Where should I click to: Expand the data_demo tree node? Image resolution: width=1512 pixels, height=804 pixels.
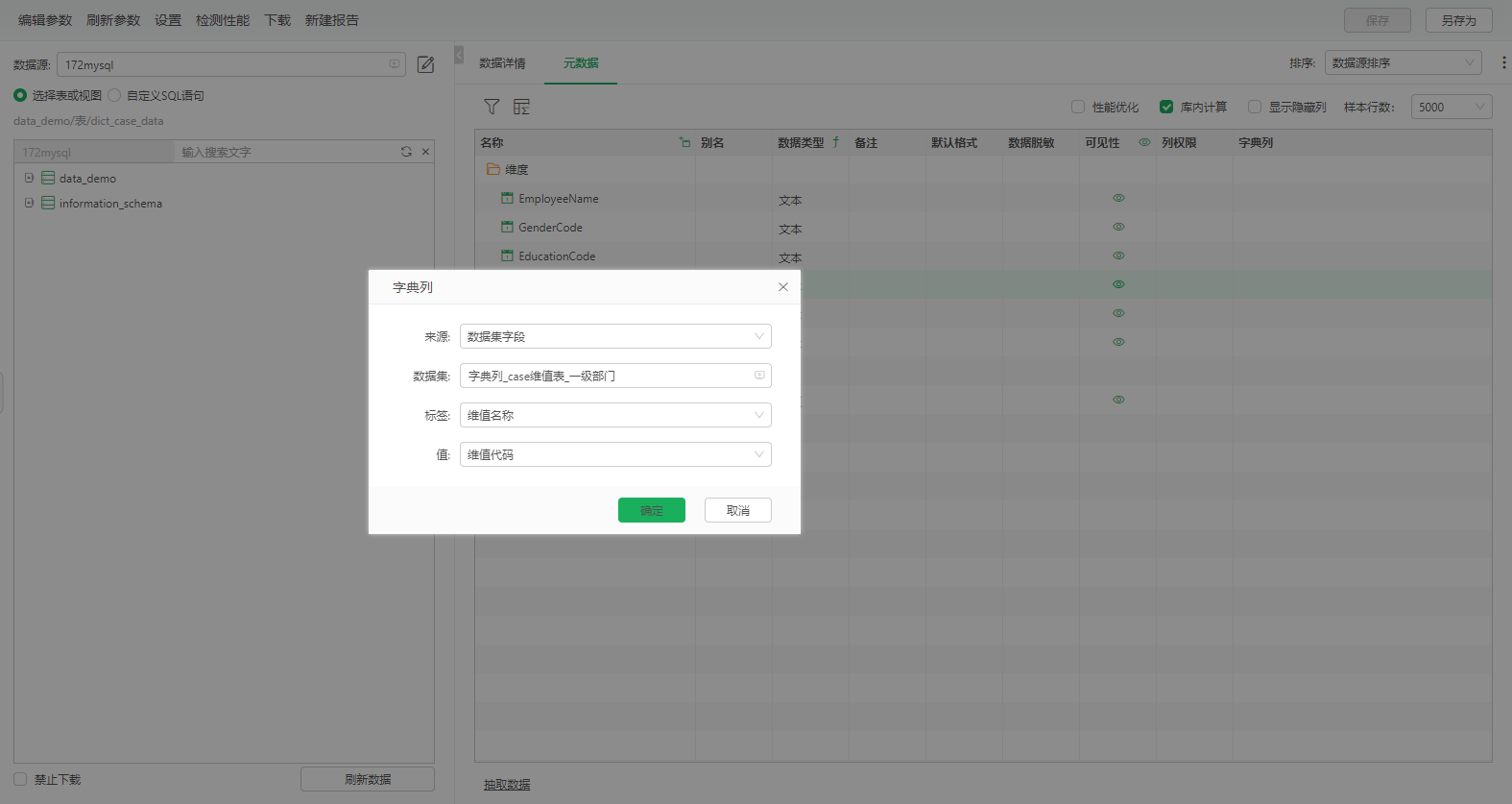pos(30,178)
